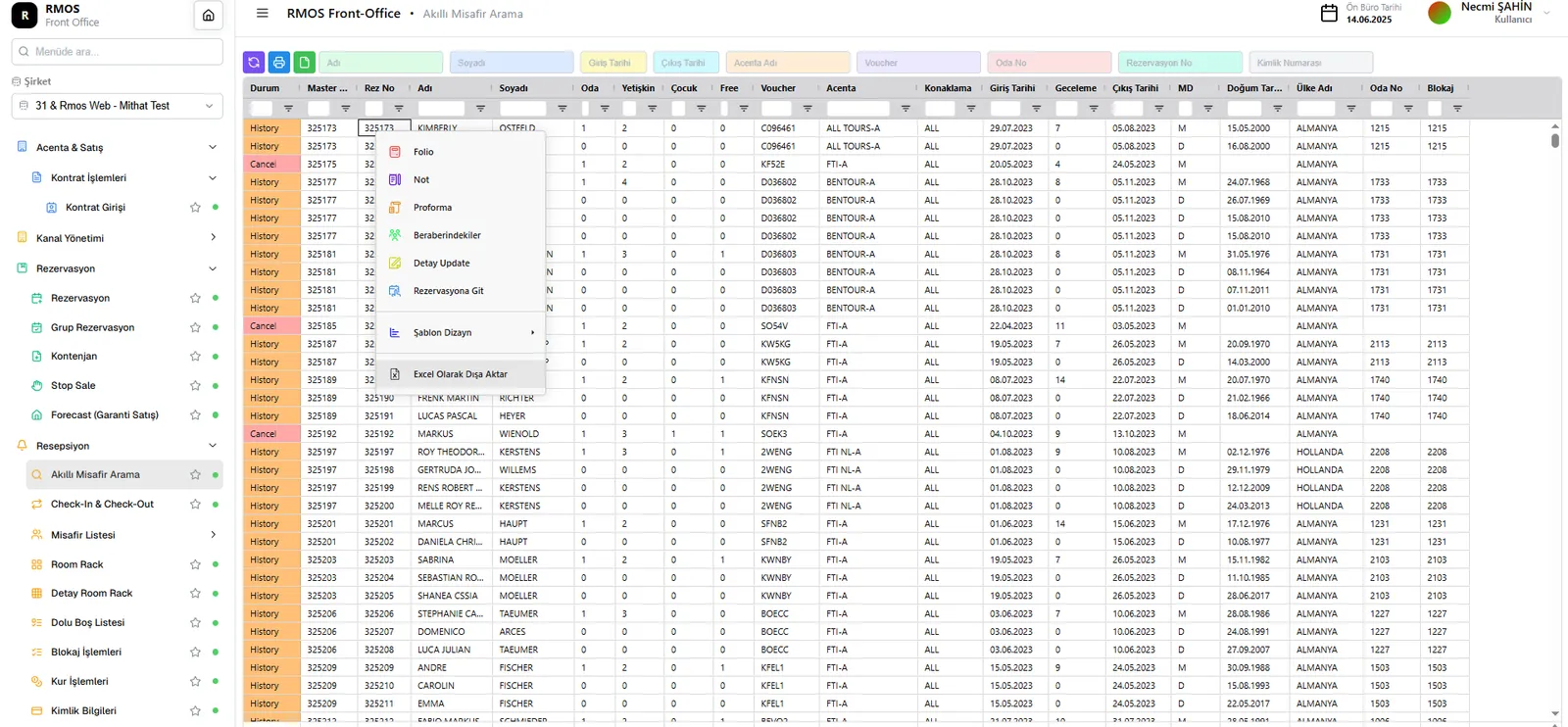Click Excel Olarak Dışa Aktar

461,374
